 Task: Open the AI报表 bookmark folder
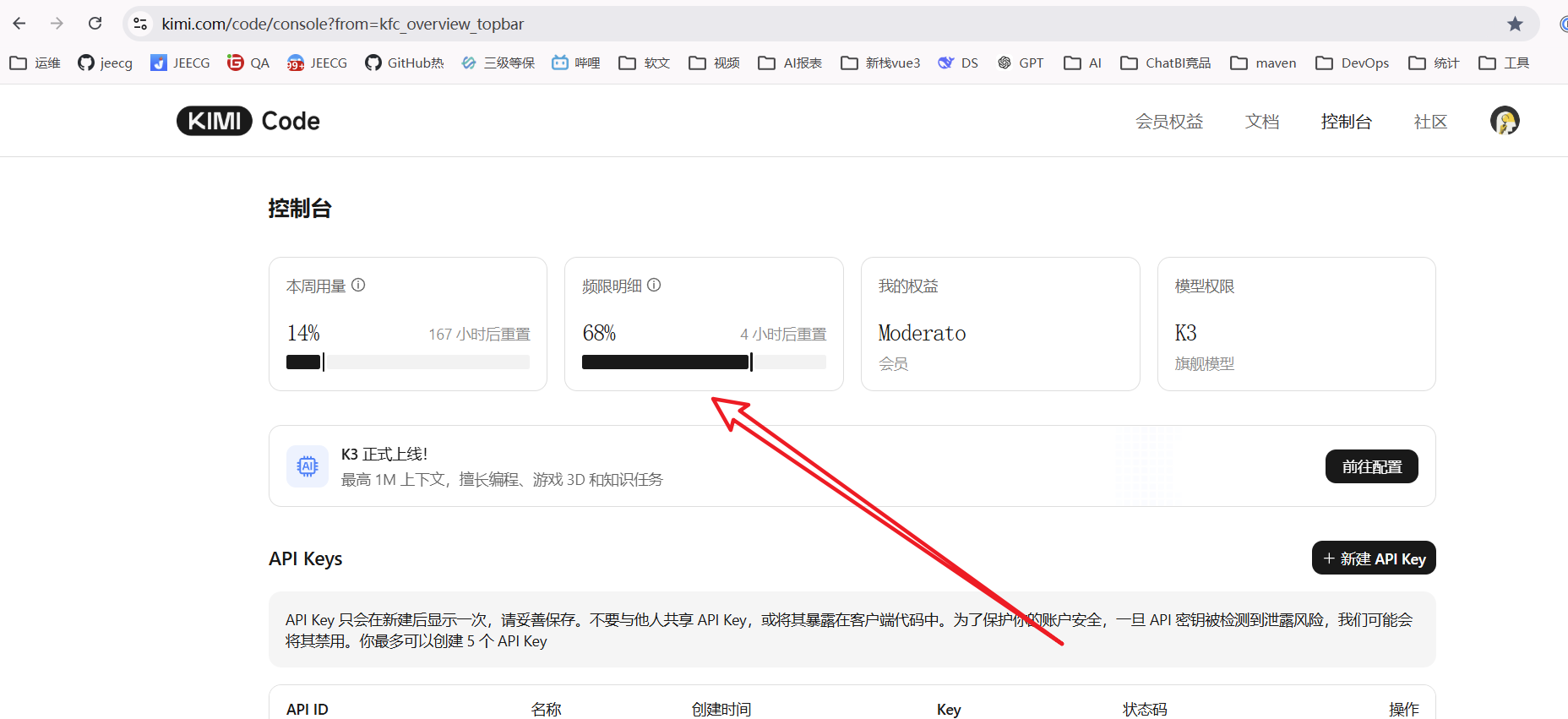click(790, 63)
